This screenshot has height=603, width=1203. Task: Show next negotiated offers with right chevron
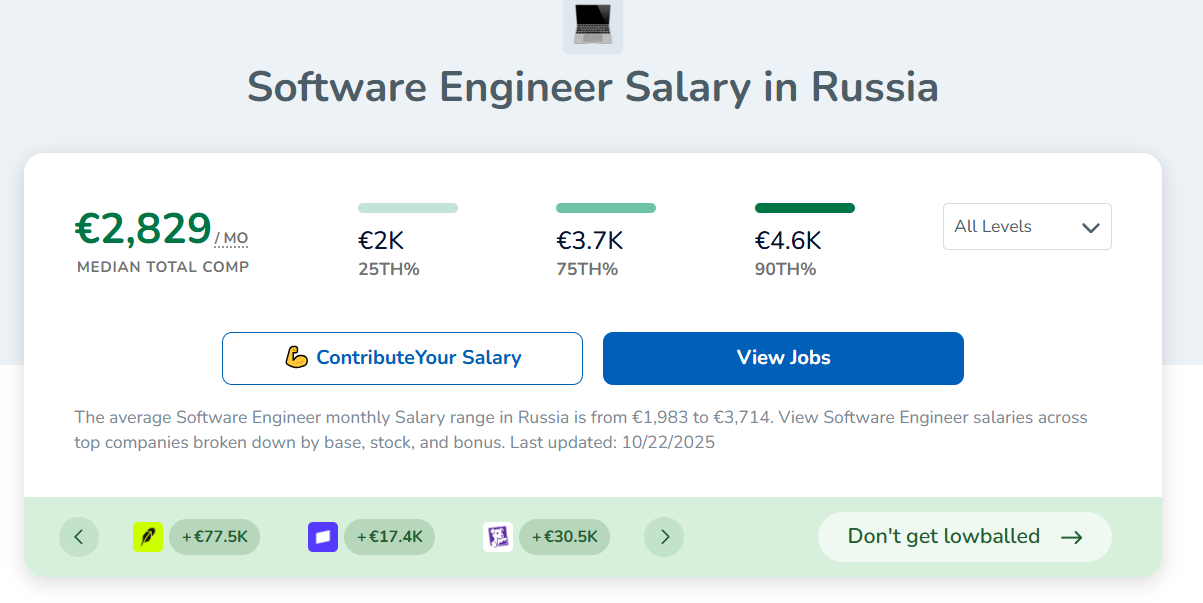(x=664, y=537)
